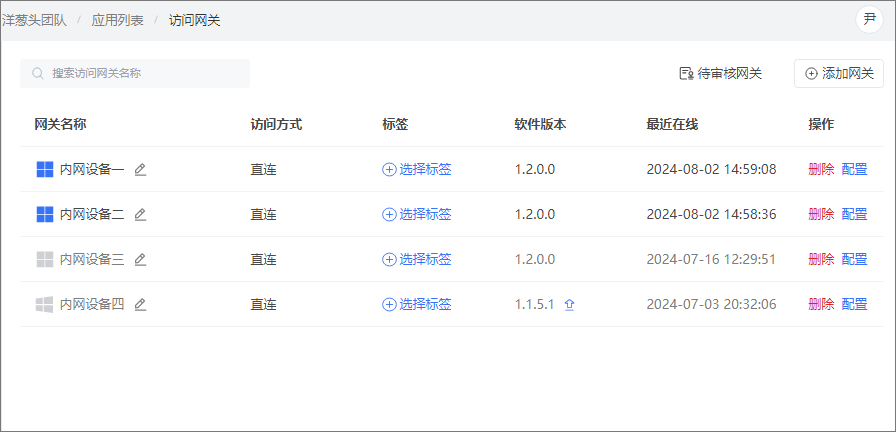This screenshot has width=896, height=432.
Task: Click the 添加网关 add gateway button
Action: [x=839, y=74]
